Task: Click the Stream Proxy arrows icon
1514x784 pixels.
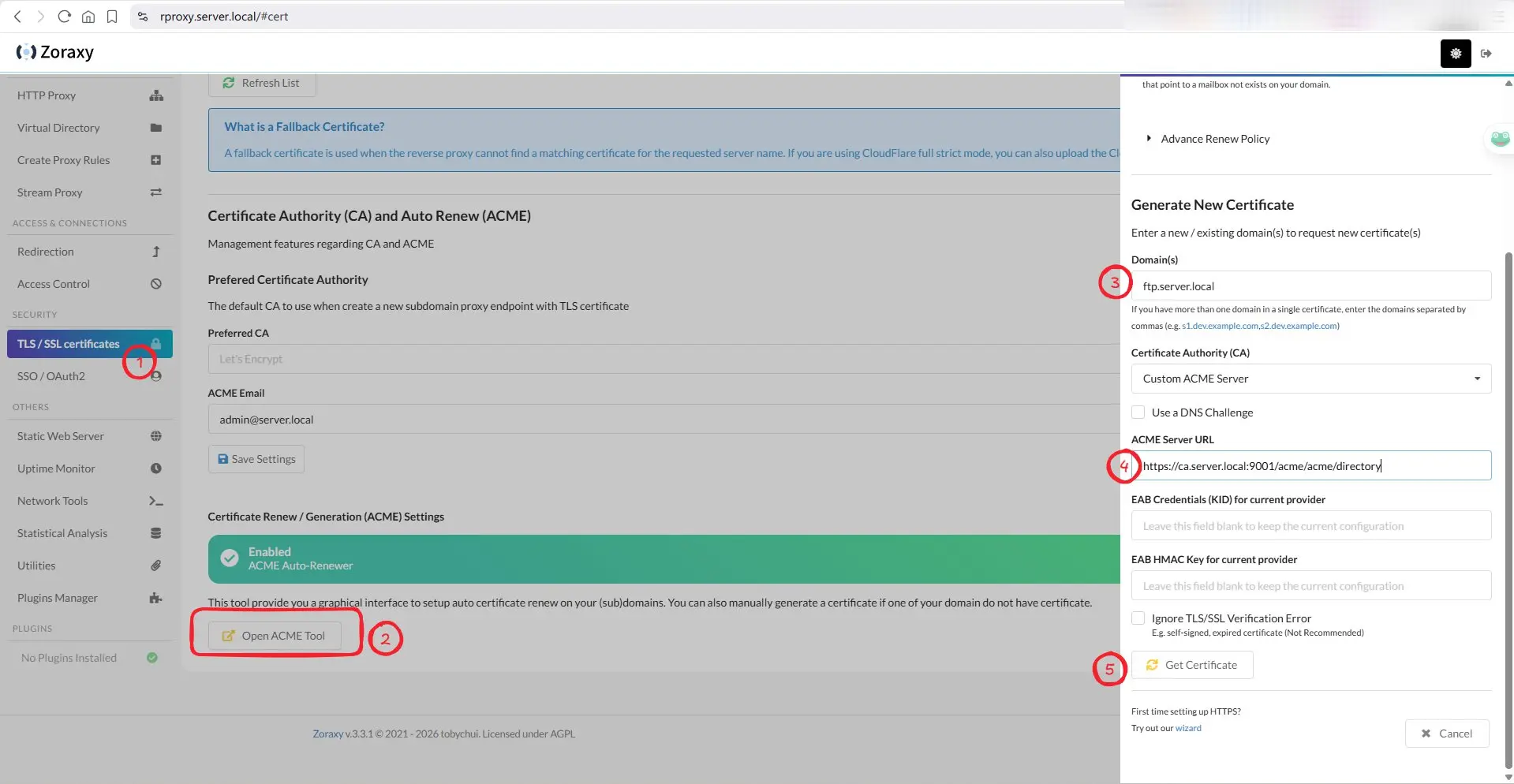Action: [156, 192]
